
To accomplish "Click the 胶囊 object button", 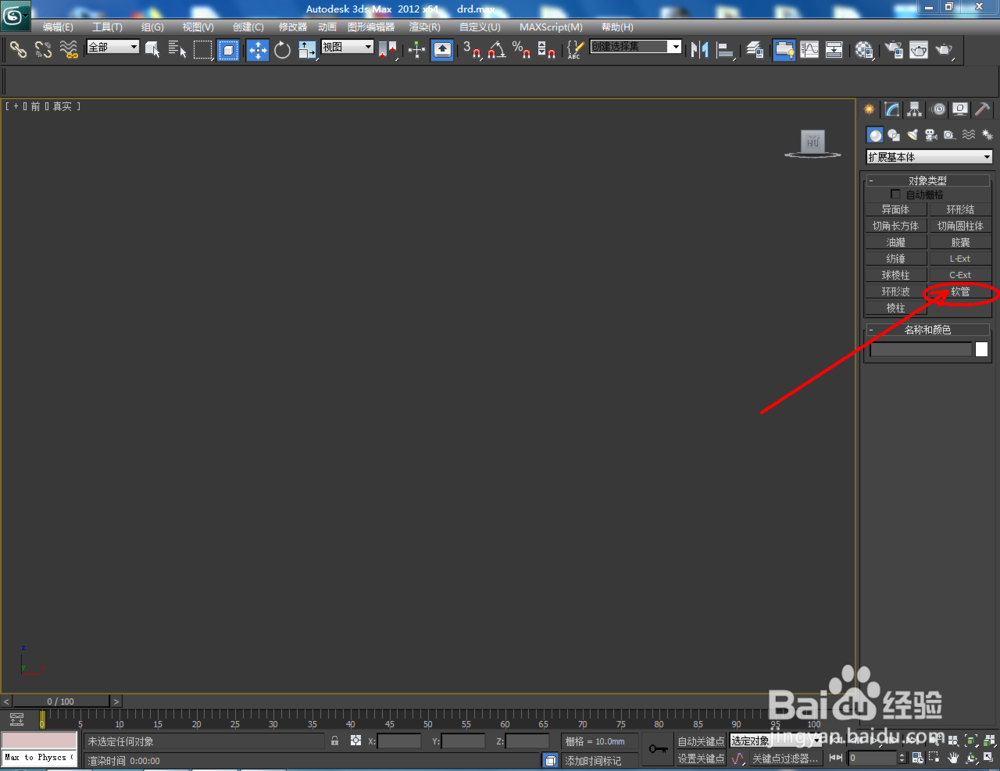I will pyautogui.click(x=960, y=242).
